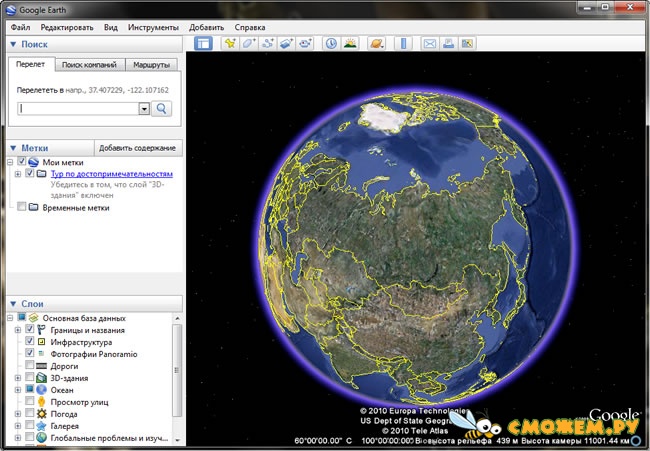Show historical imagery clock icon
This screenshot has height=451, width=650.
331,43
